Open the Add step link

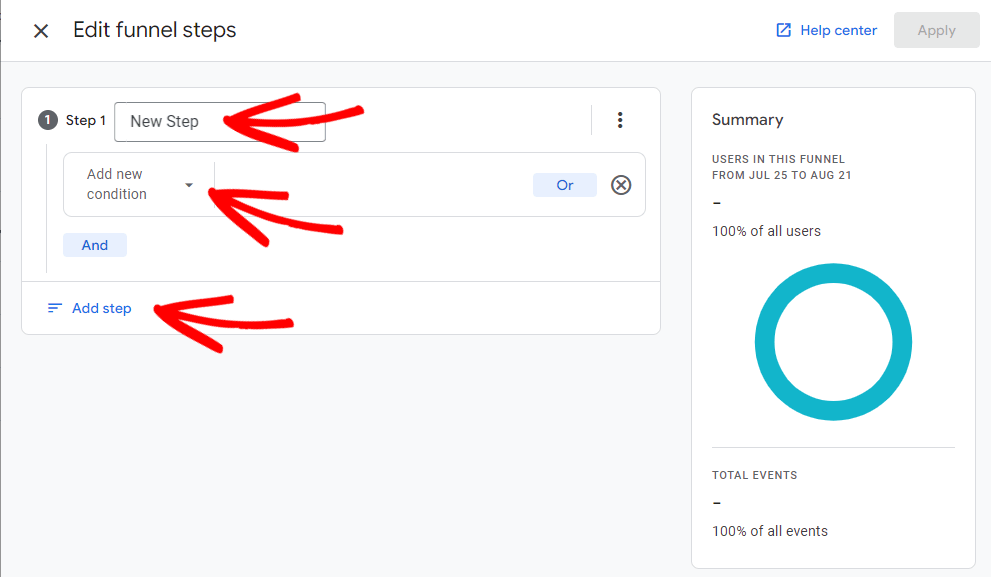pyautogui.click(x=100, y=308)
